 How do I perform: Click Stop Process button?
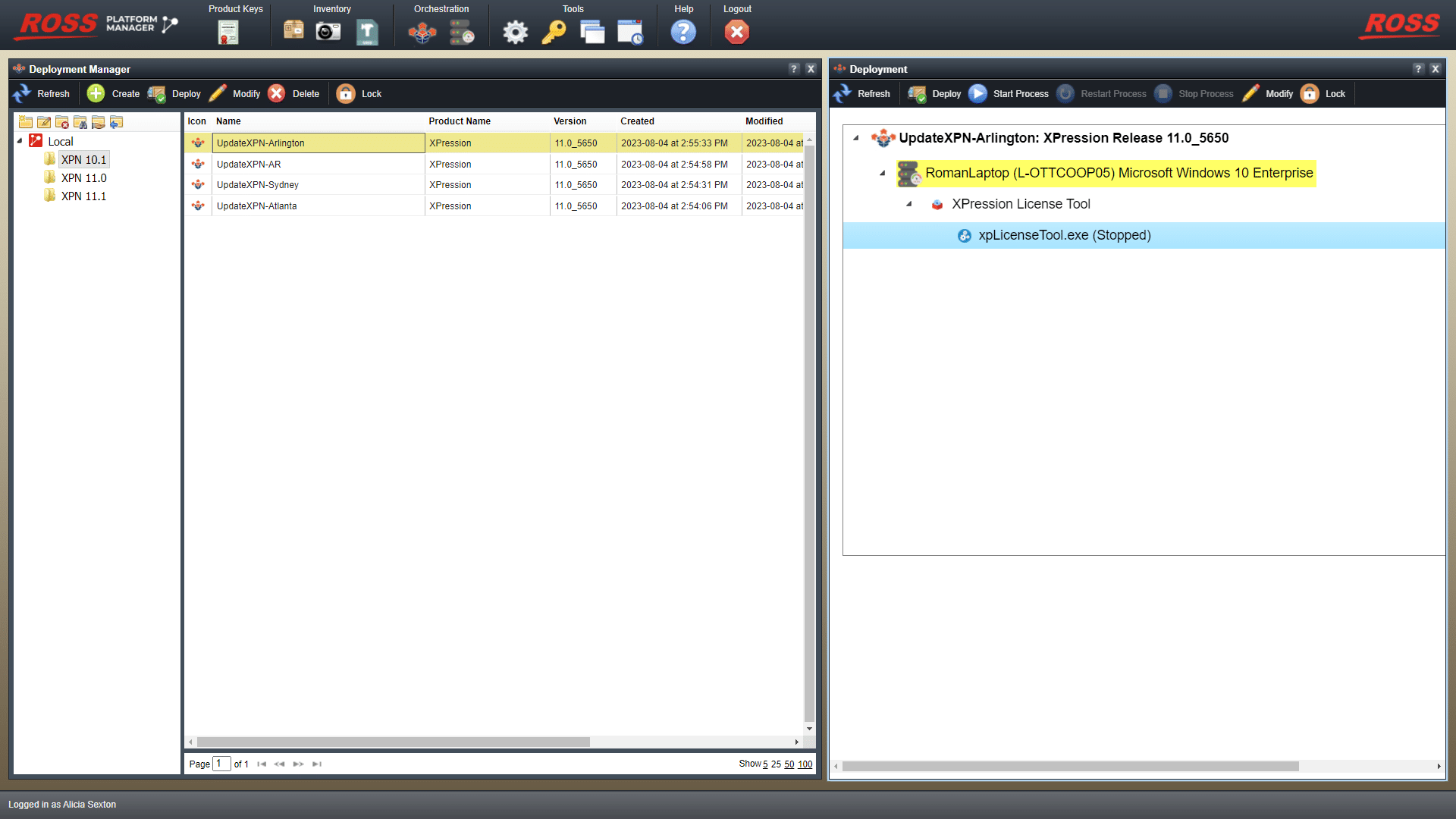coord(1194,94)
